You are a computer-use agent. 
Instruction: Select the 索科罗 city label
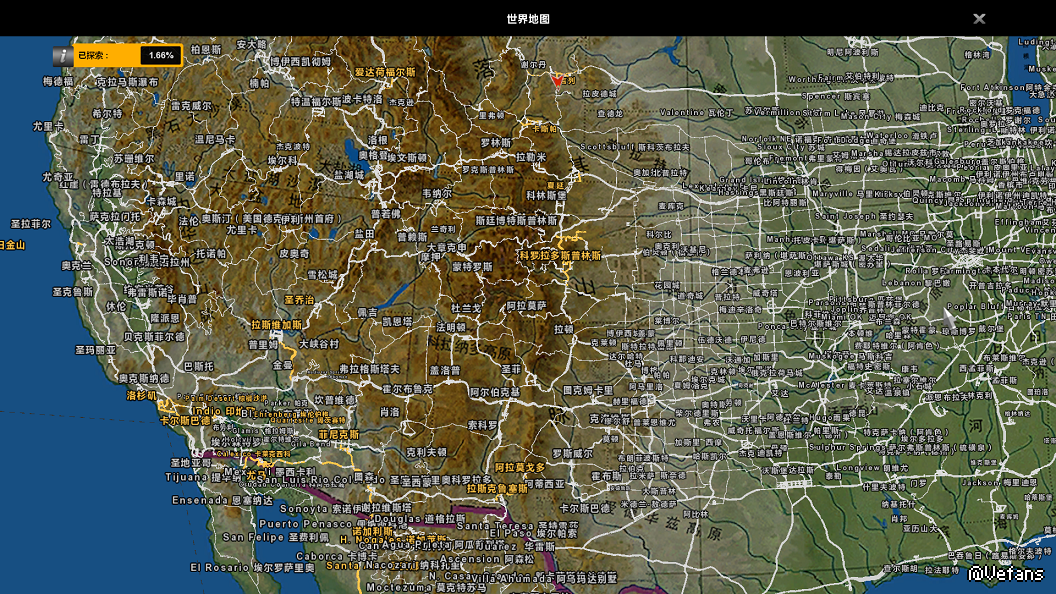point(482,426)
